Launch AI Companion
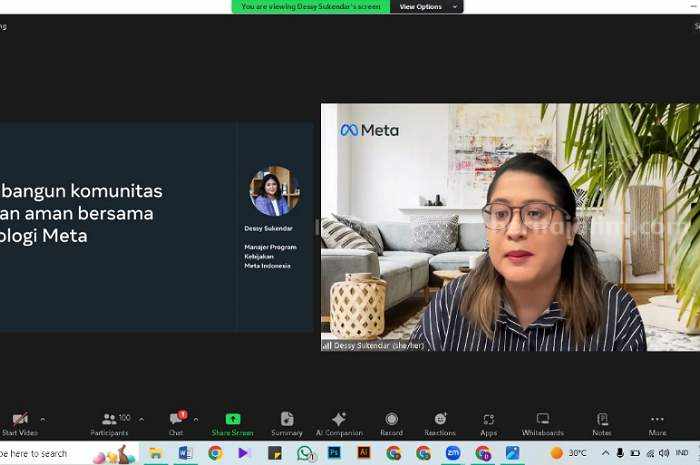 click(339, 424)
